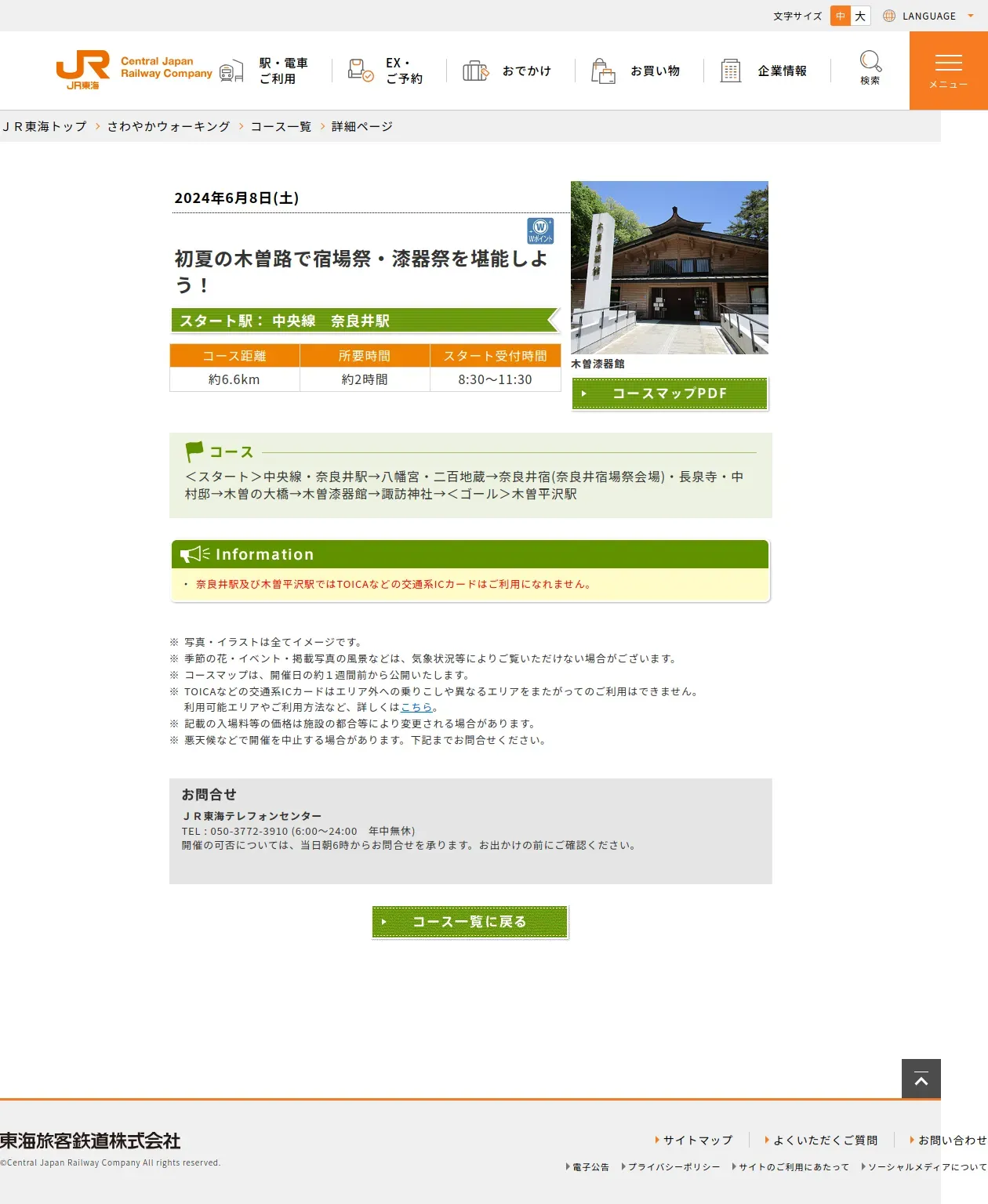Viewport: 988px width, 1204px height.
Task: Click the ＪＲ東海テレフォンセンター text
Action: click(252, 816)
